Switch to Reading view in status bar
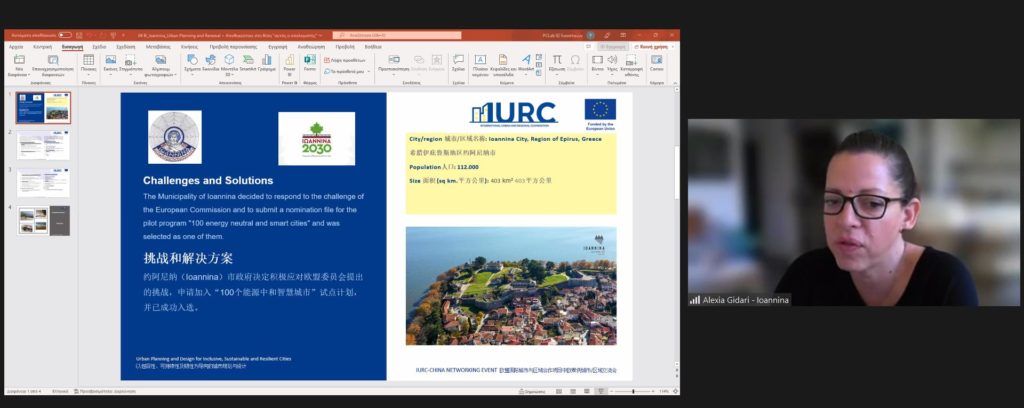Screen dimensions: 1024x408 tap(587, 391)
